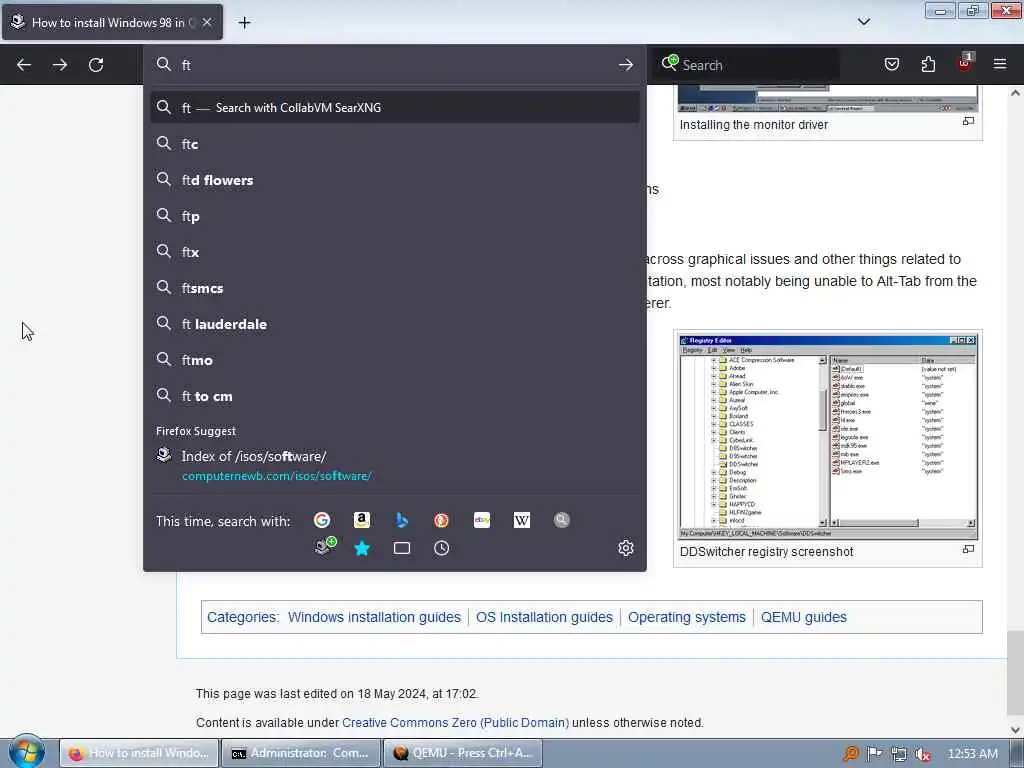1024x768 pixels.
Task: Select the gray magnifier search engine icon
Action: click(562, 520)
